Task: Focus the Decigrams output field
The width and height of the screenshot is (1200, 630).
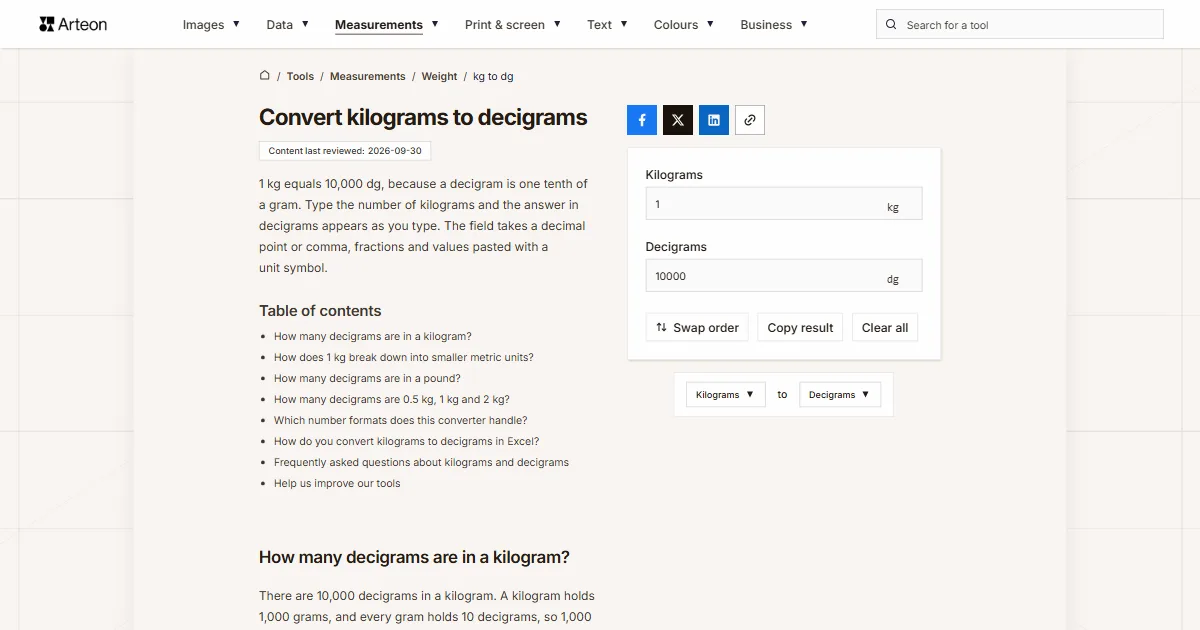Action: tap(784, 276)
